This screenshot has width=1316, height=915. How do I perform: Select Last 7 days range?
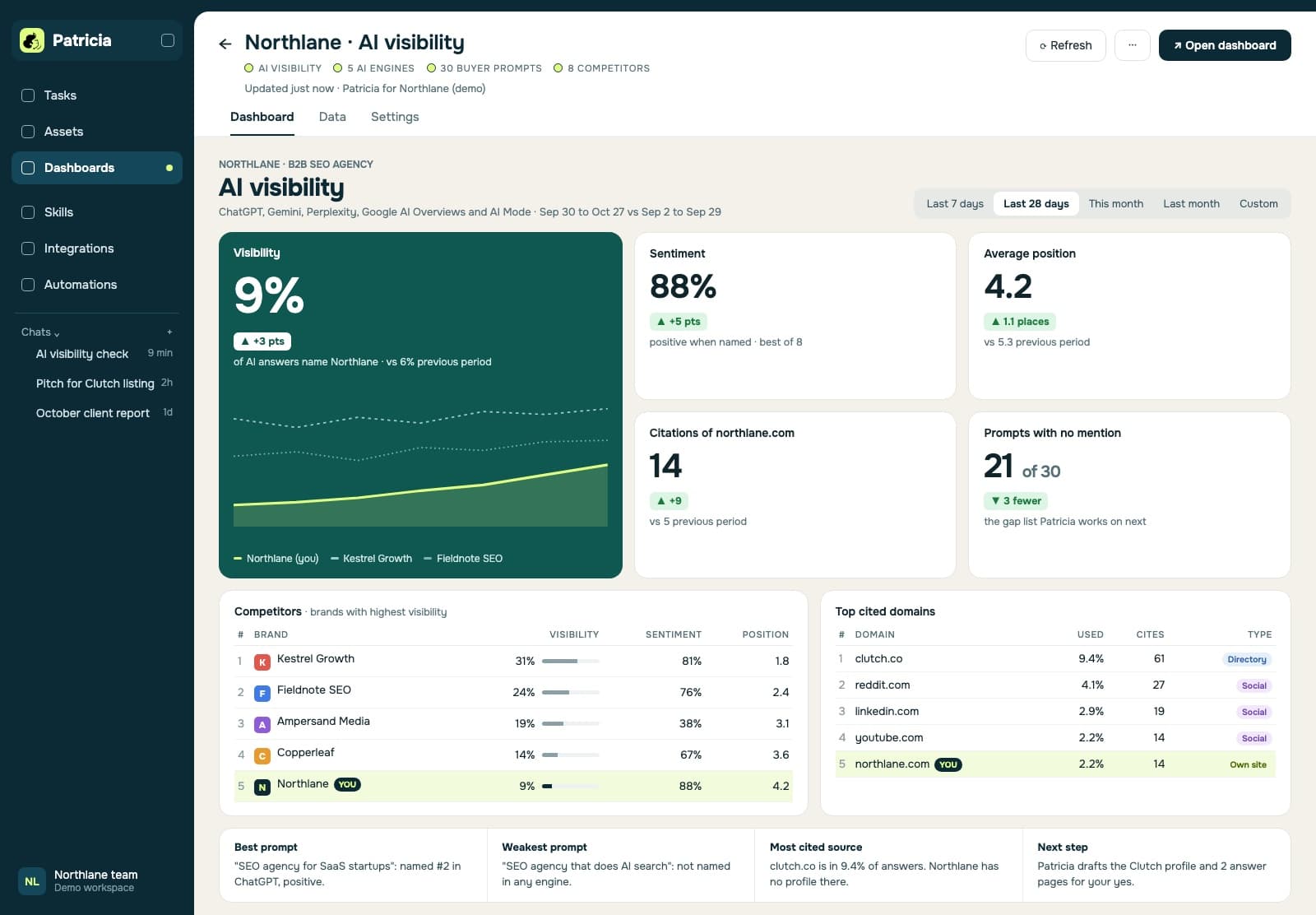tap(955, 204)
